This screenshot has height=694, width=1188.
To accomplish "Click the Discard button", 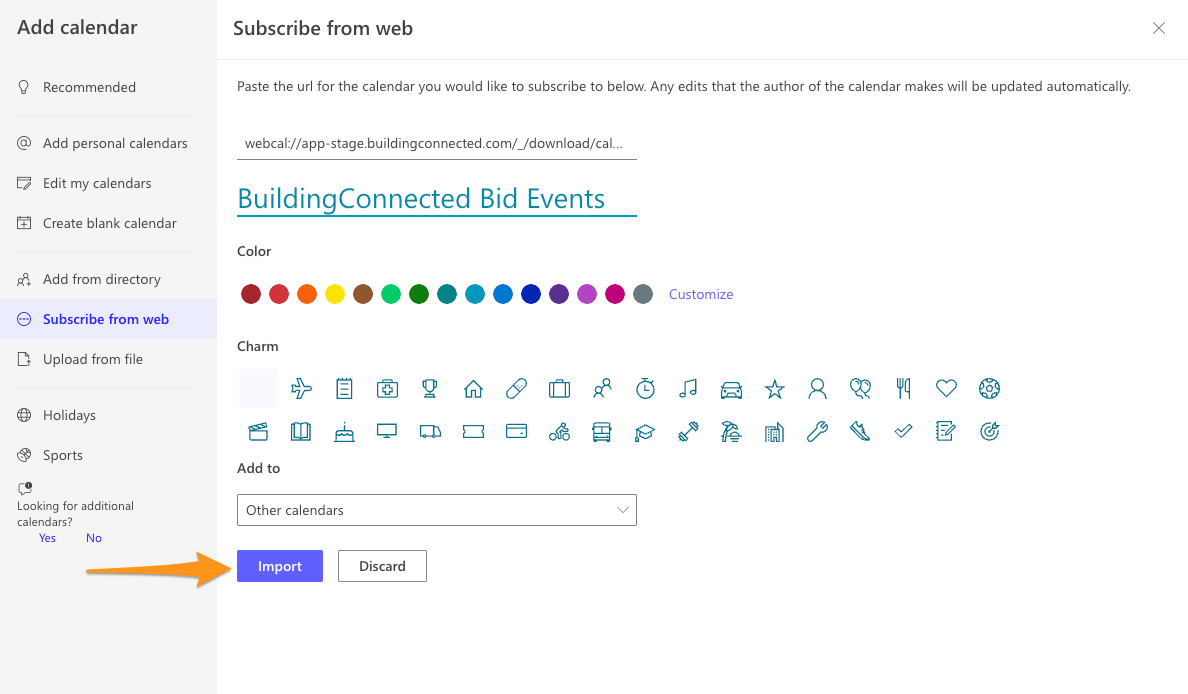I will point(382,566).
